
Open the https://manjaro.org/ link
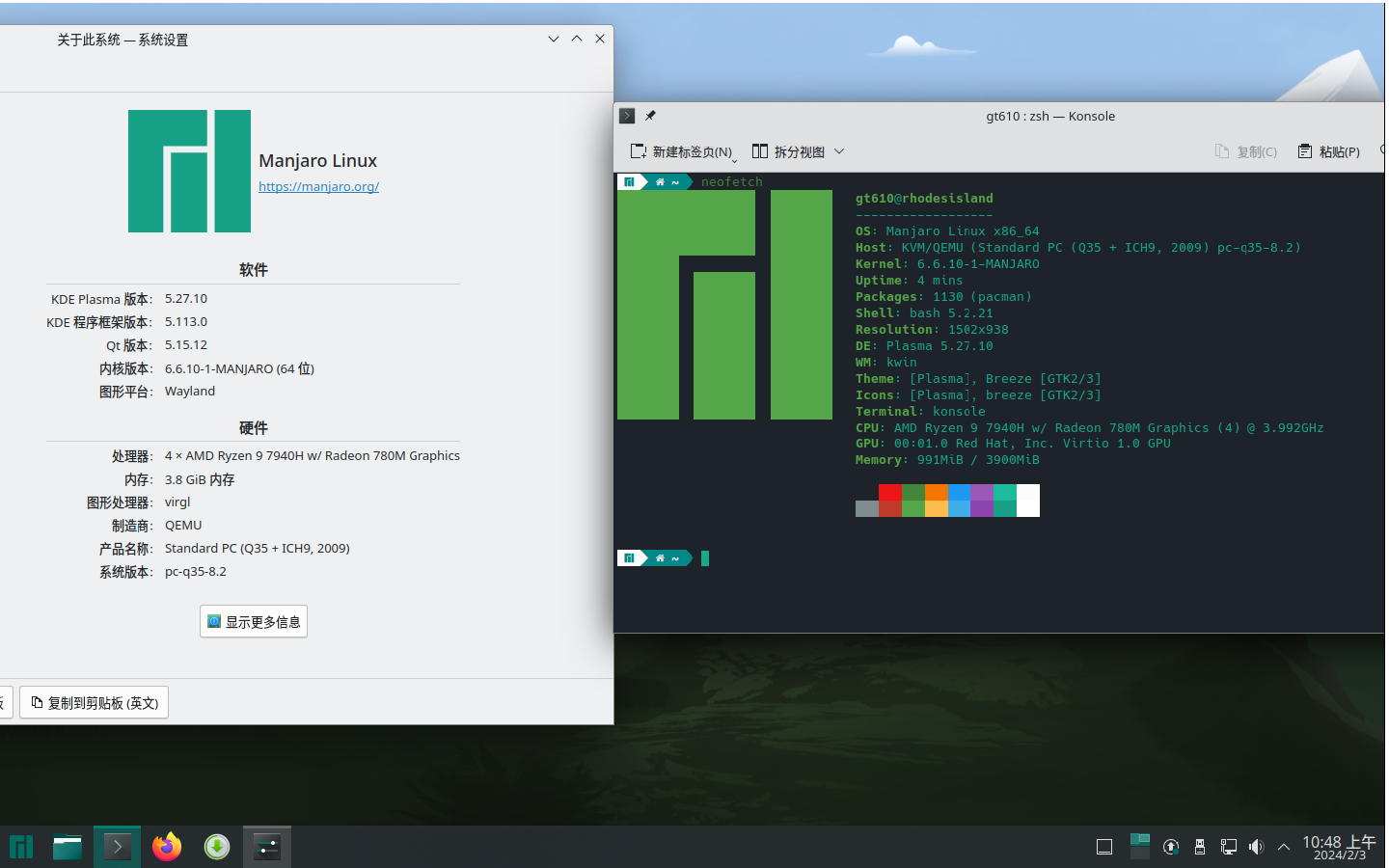pyautogui.click(x=318, y=186)
